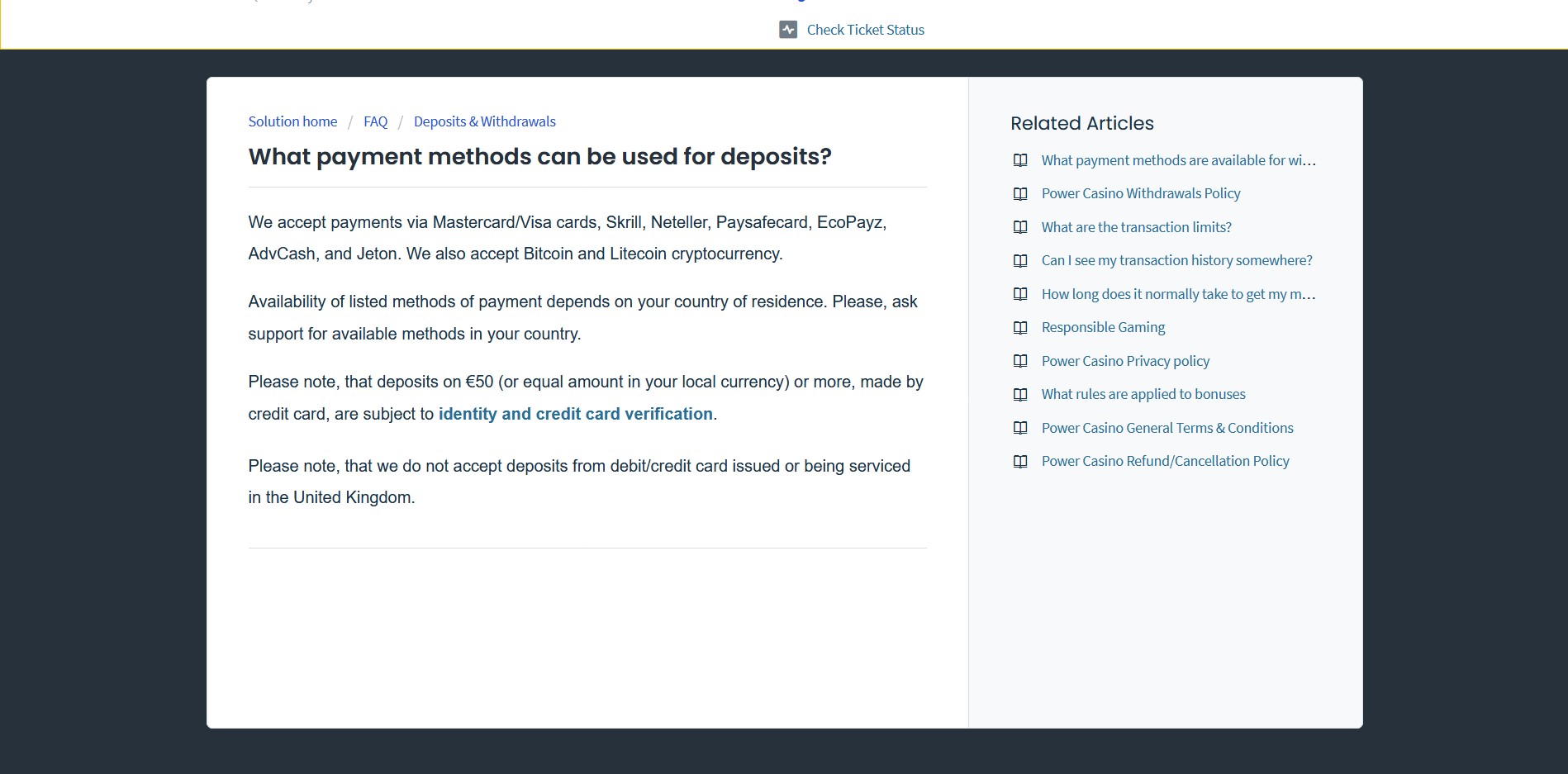Click book icon beside Privacy policy article
This screenshot has width=1568, height=774.
pyautogui.click(x=1020, y=361)
